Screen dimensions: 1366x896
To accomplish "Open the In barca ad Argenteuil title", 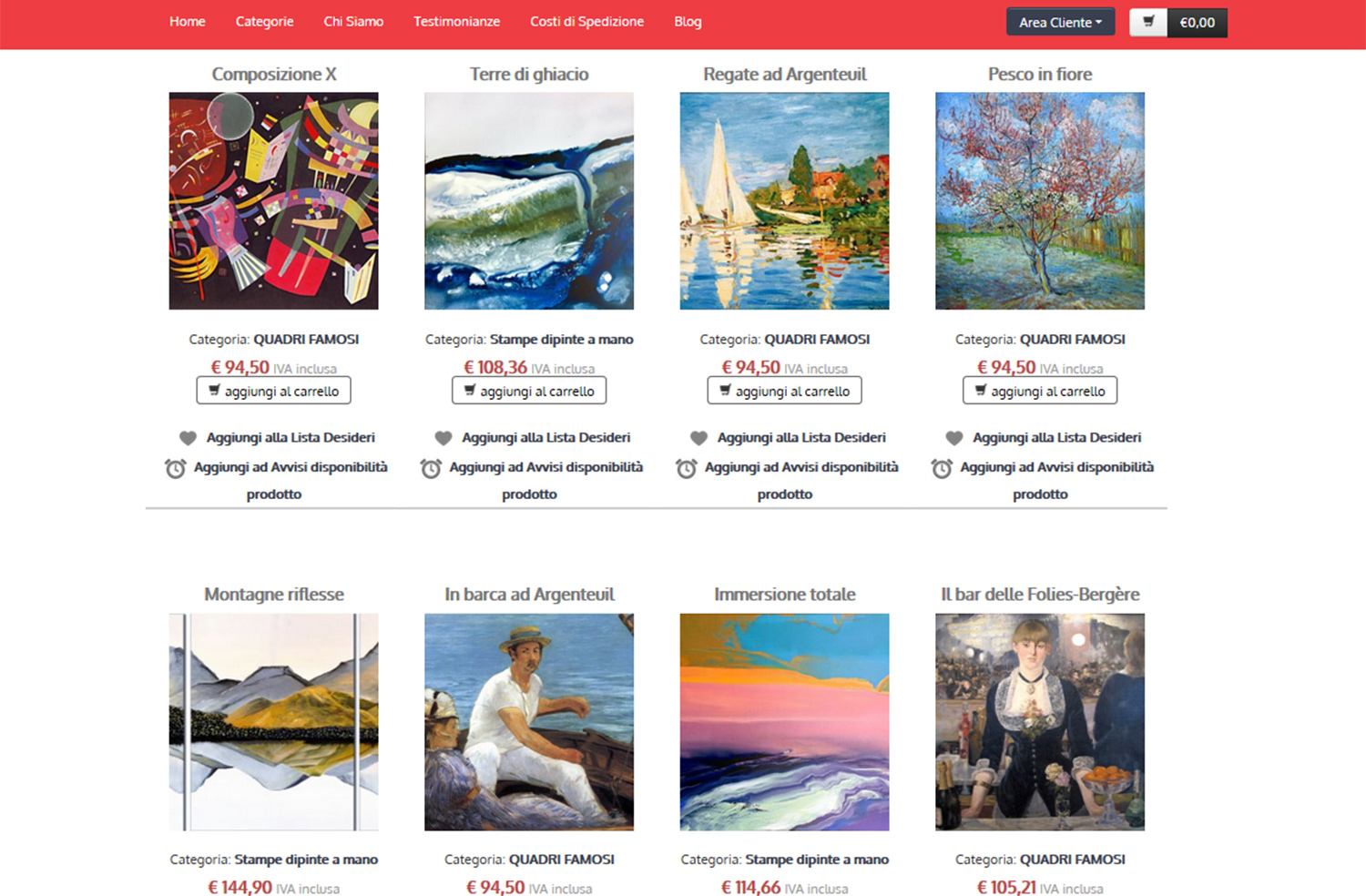I will [529, 595].
